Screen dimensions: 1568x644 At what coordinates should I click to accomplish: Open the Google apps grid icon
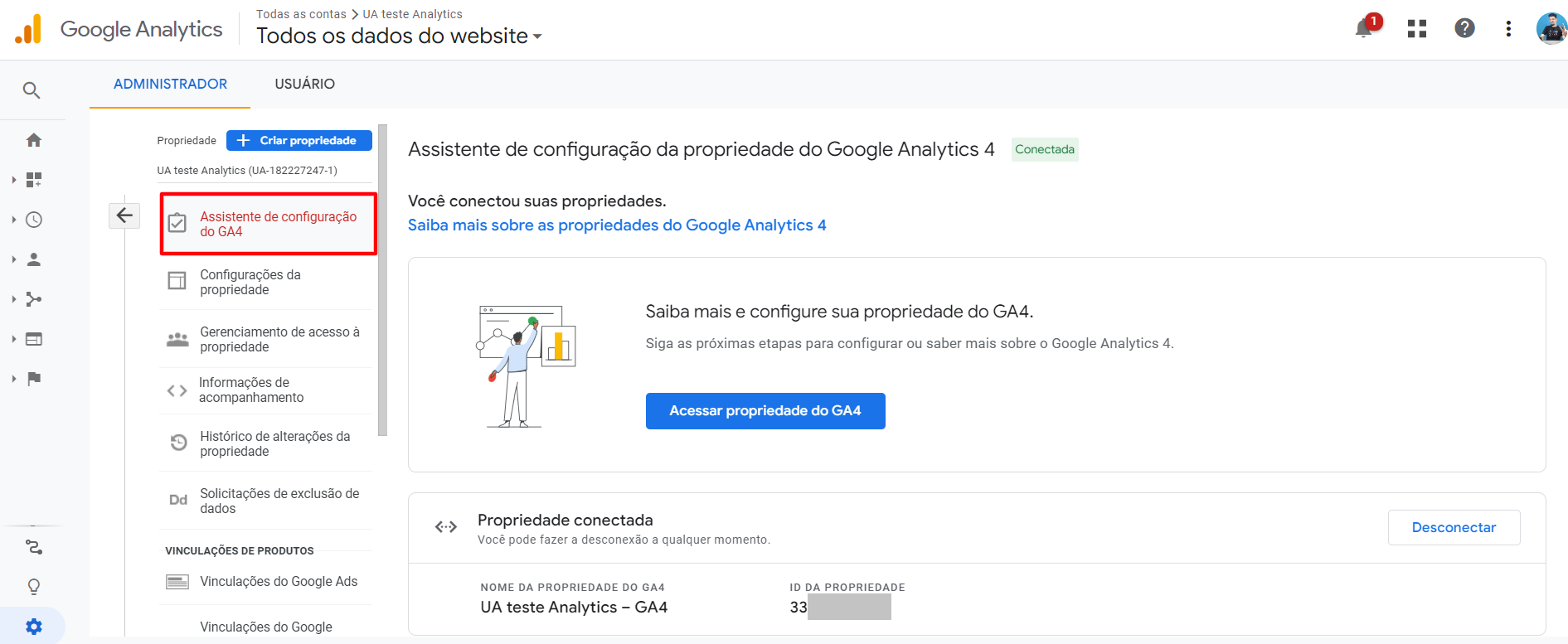pyautogui.click(x=1417, y=29)
